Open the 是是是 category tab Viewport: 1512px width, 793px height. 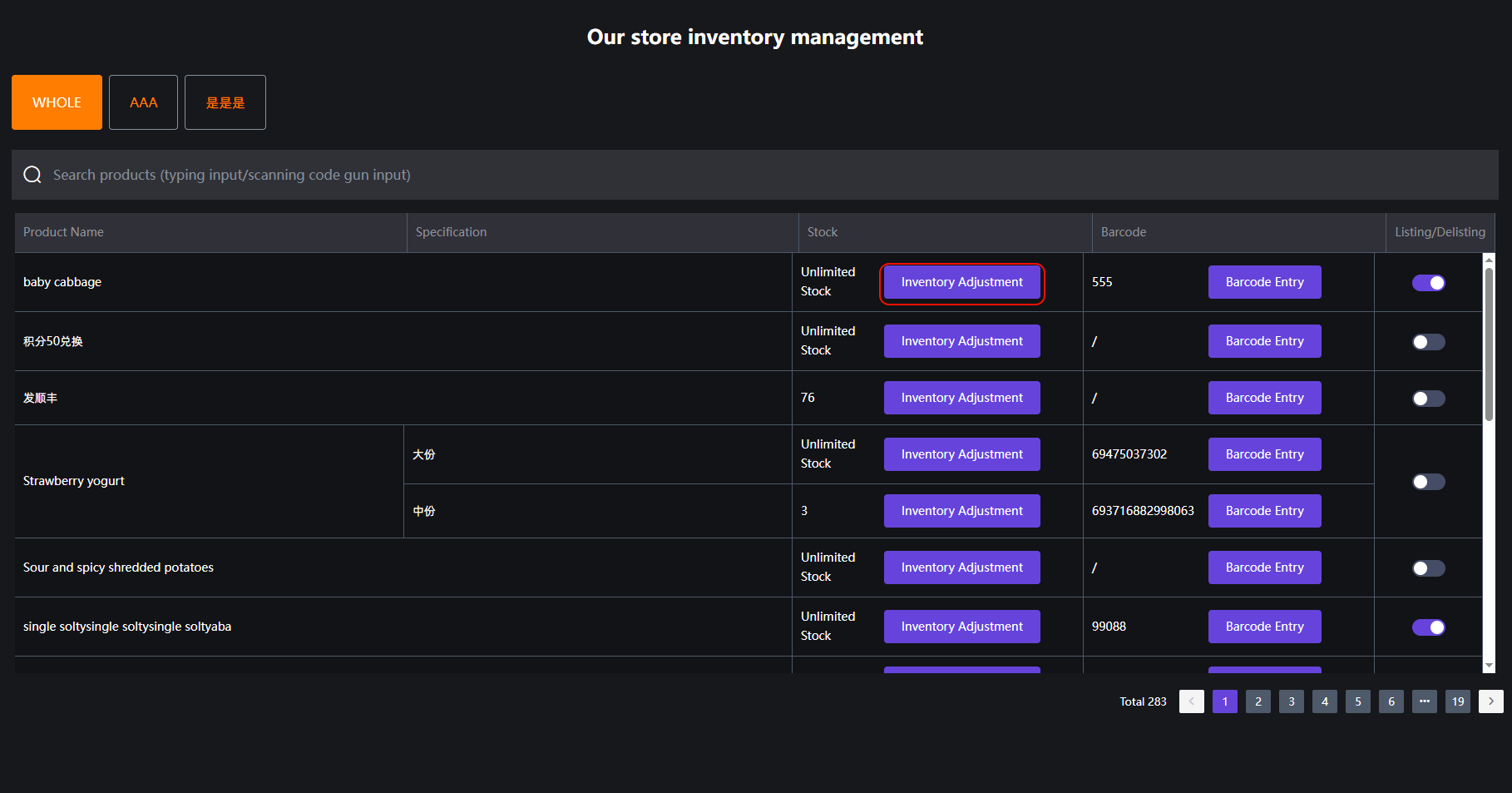click(225, 102)
